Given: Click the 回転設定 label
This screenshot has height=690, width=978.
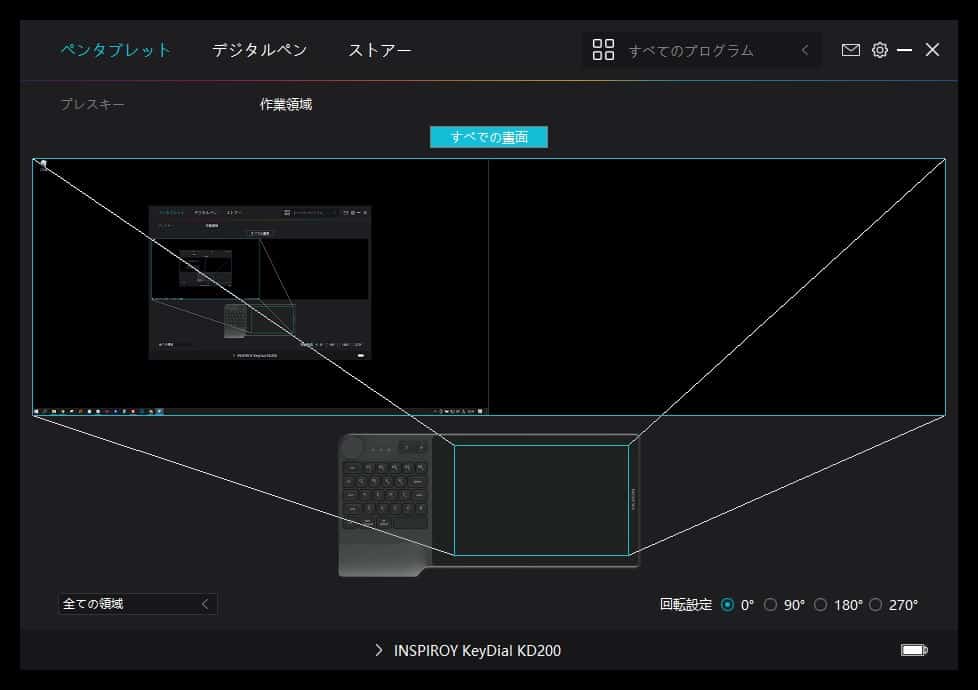Looking at the screenshot, I should click(685, 605).
